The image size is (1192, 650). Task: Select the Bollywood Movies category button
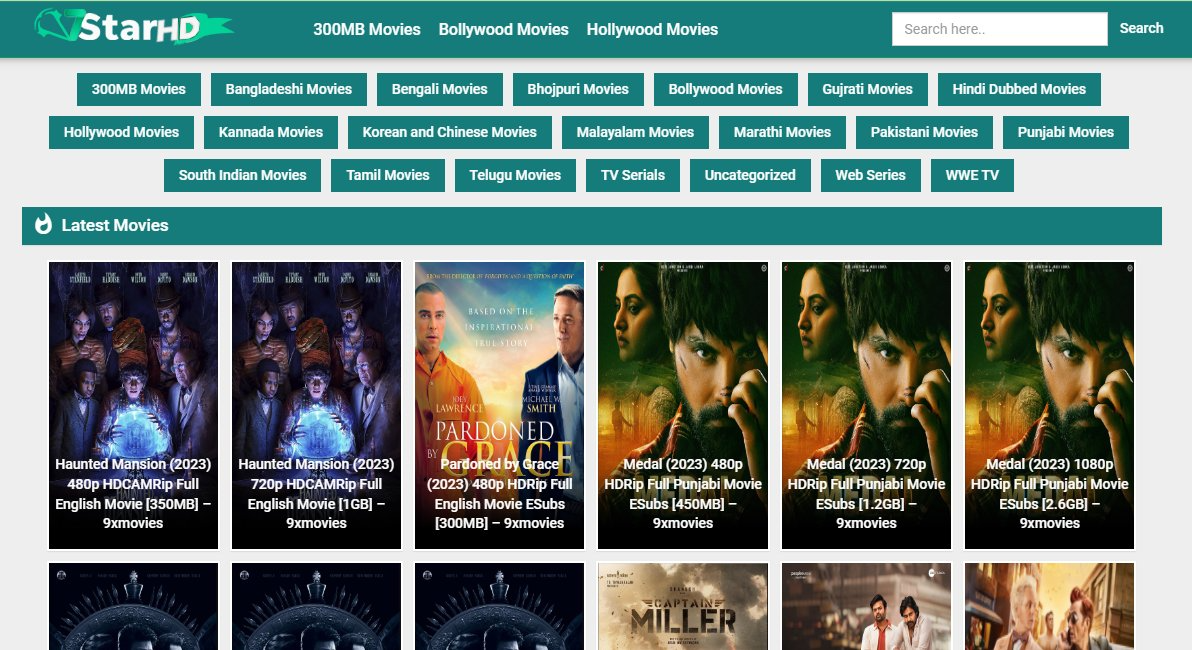point(725,89)
